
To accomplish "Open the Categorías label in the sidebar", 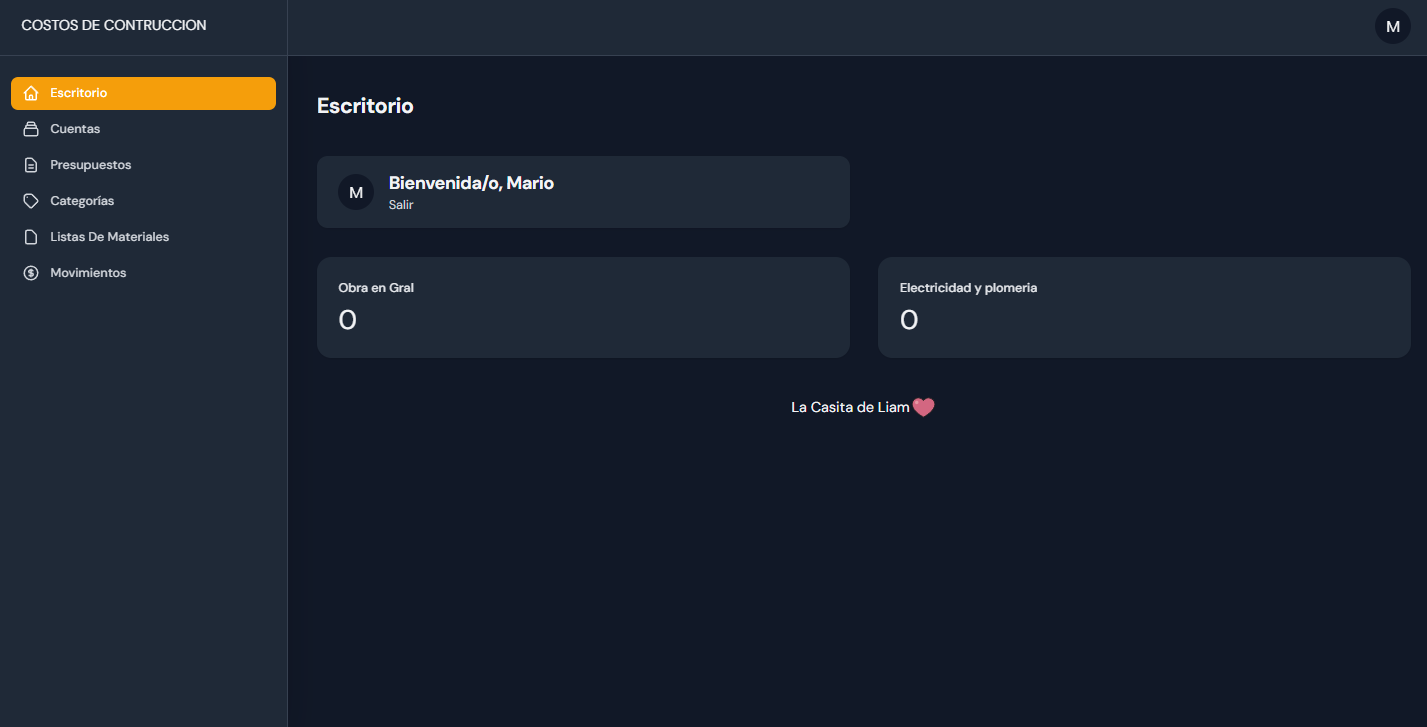I will click(82, 201).
